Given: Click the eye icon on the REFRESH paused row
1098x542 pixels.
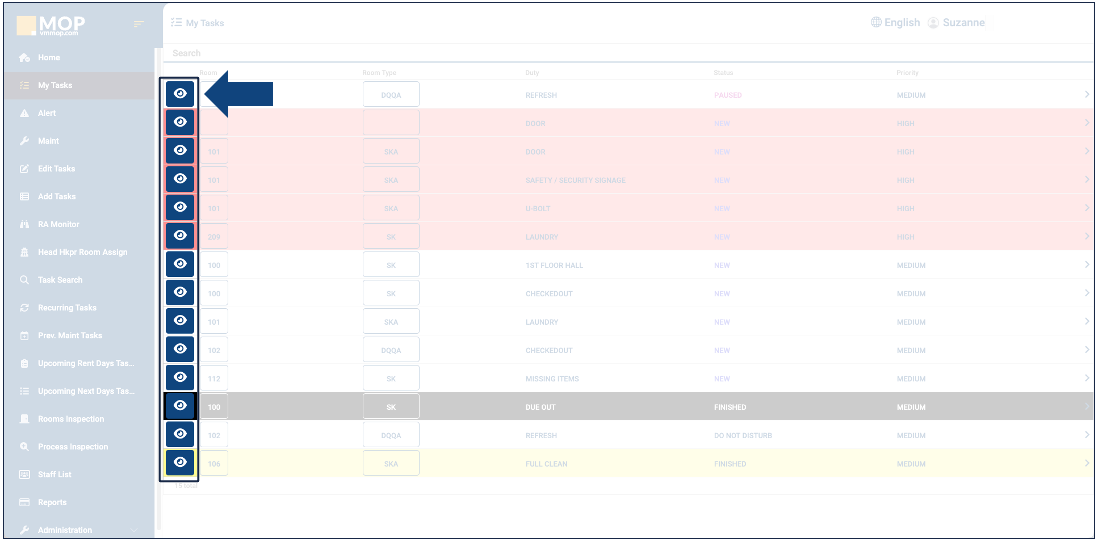Looking at the screenshot, I should click(180, 93).
